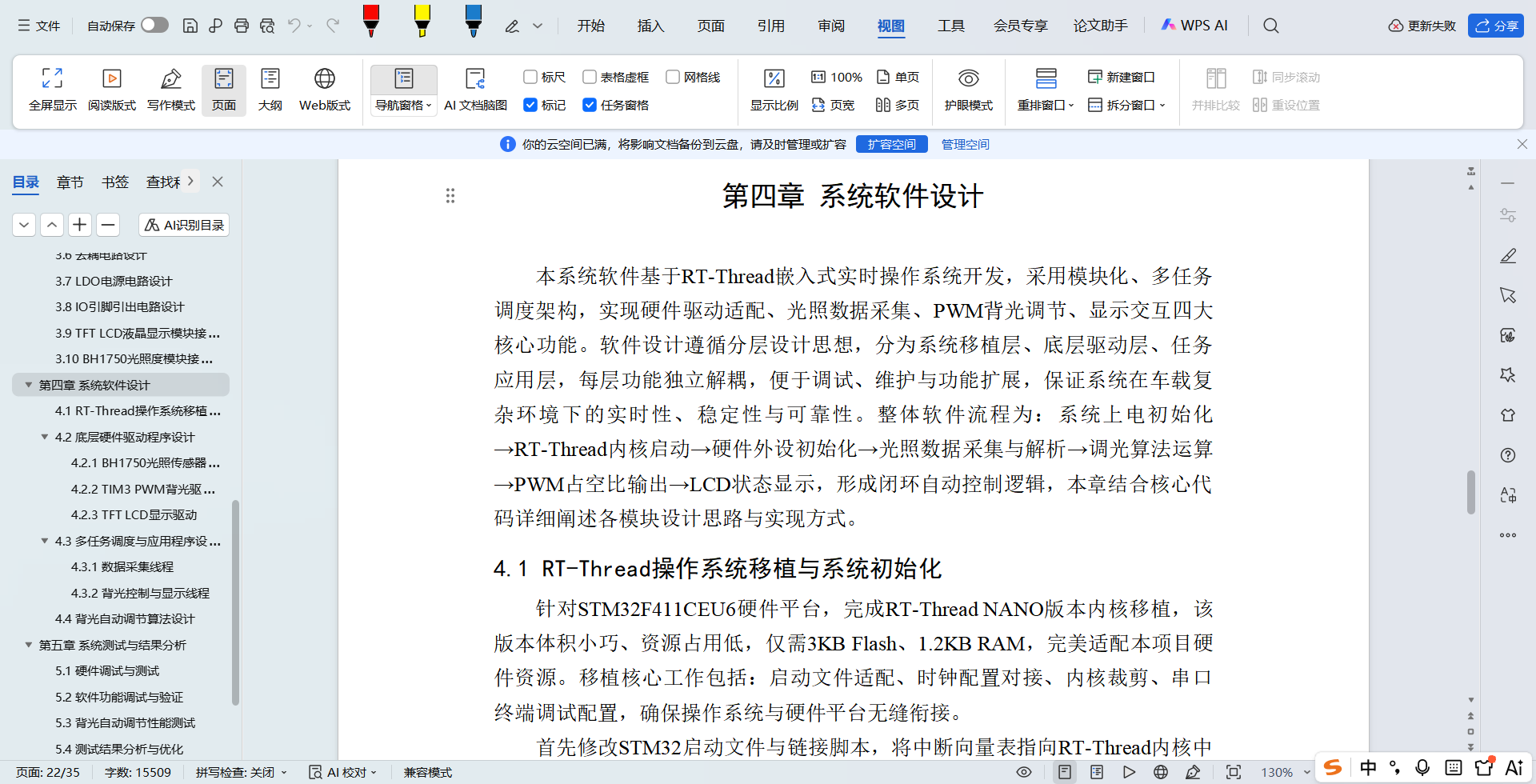
Task: Open the zoom ratio dialog
Action: (x=774, y=89)
